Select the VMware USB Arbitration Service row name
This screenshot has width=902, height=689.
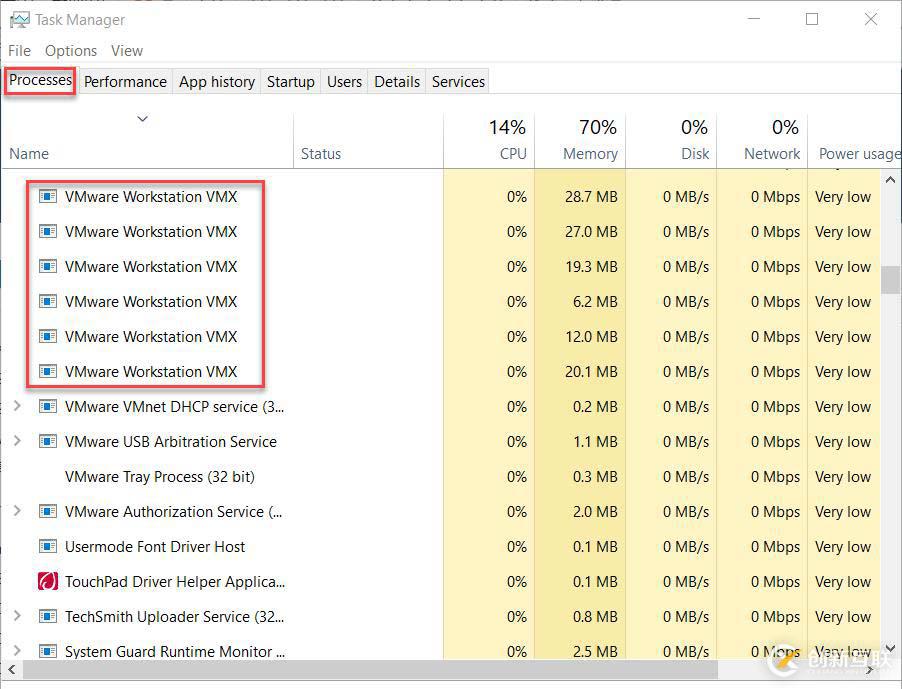[171, 442]
